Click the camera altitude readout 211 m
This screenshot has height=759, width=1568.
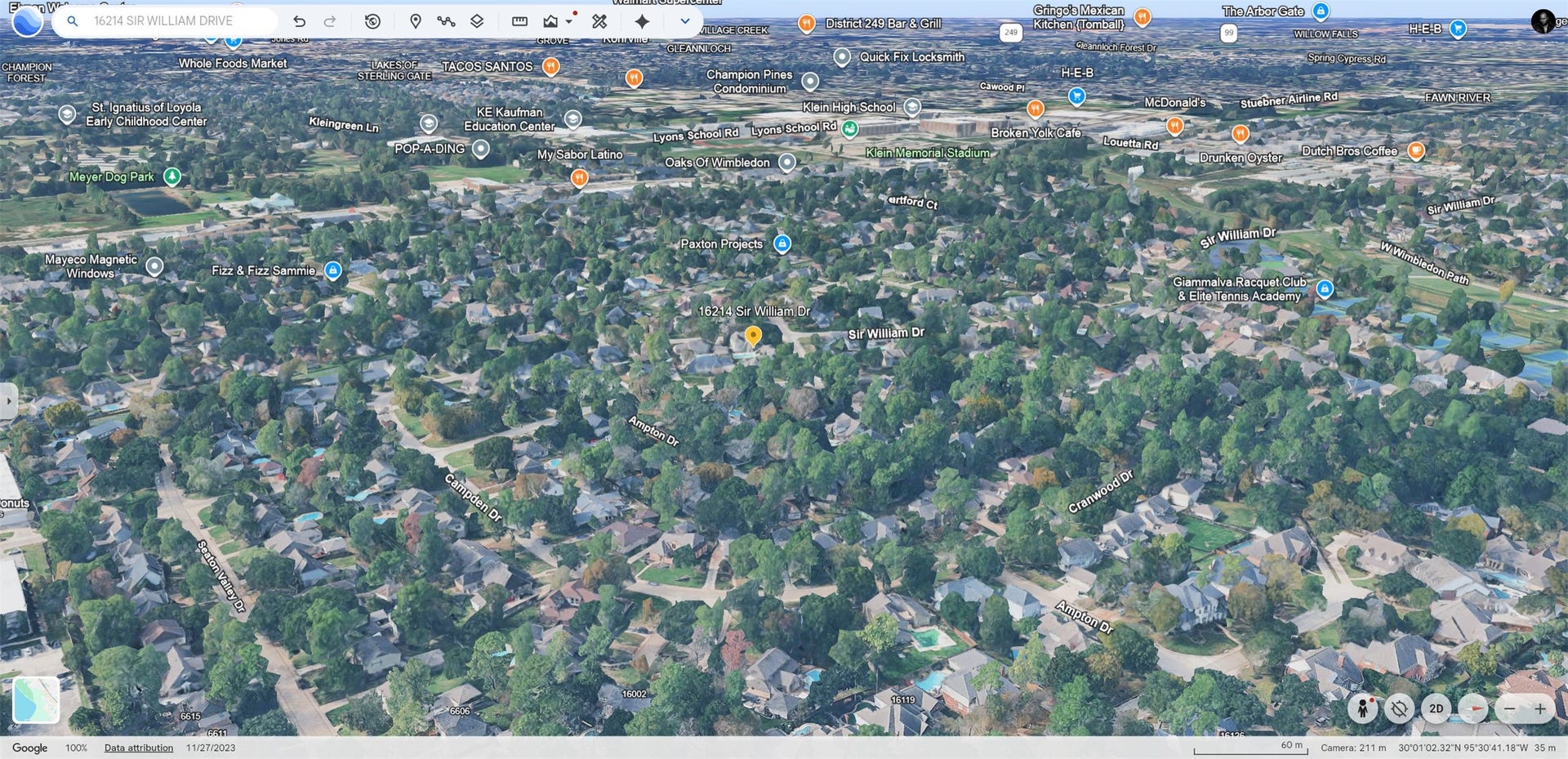click(1353, 748)
